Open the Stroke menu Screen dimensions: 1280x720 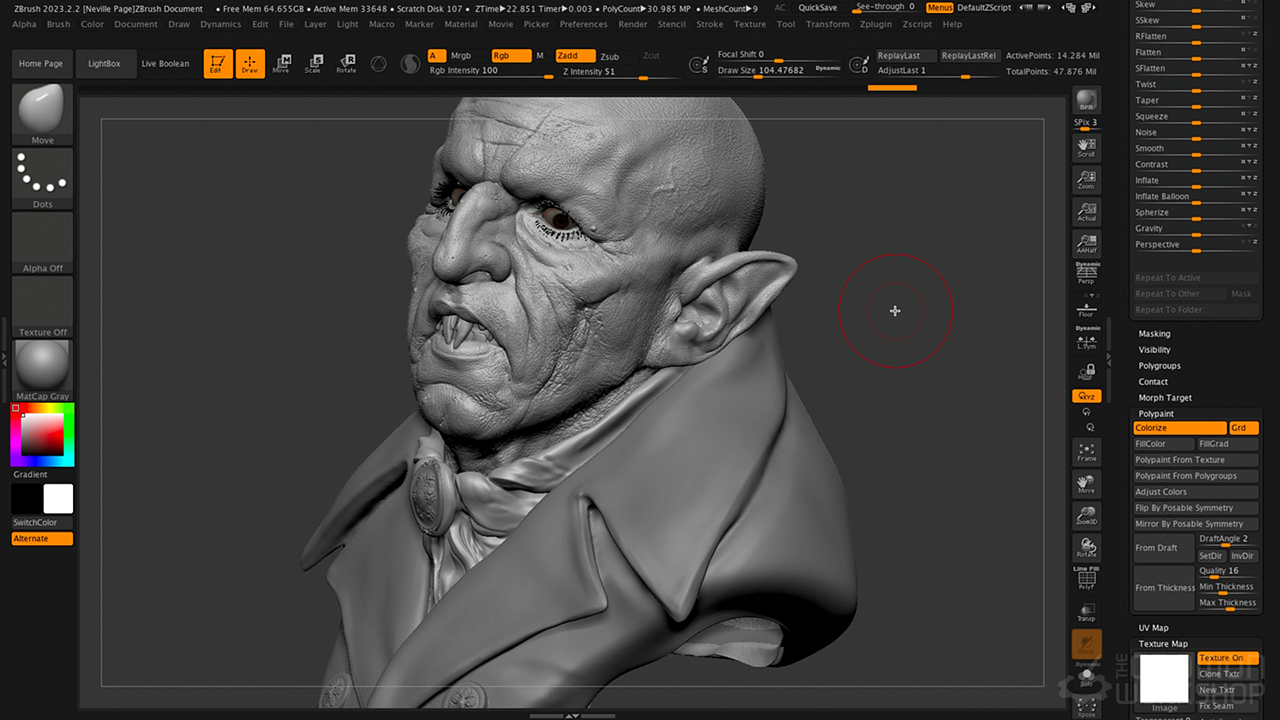[x=709, y=24]
